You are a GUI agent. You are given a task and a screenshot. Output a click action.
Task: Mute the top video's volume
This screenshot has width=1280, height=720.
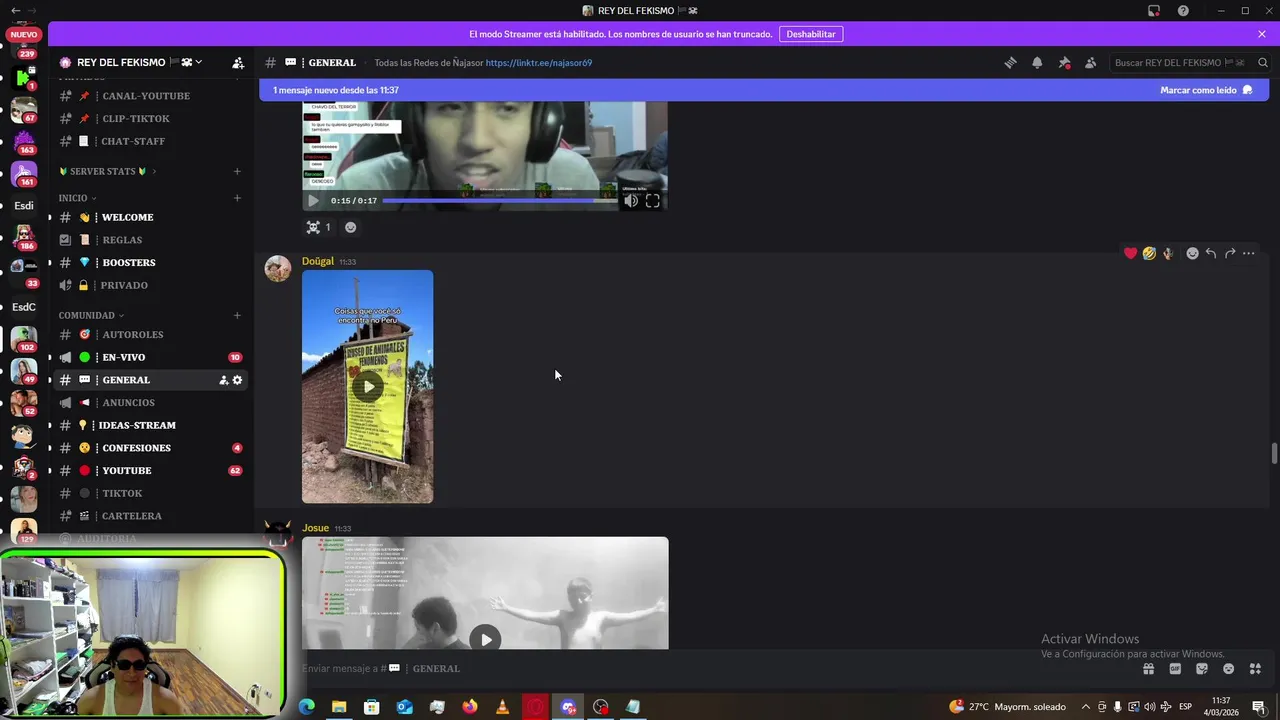[x=631, y=200]
